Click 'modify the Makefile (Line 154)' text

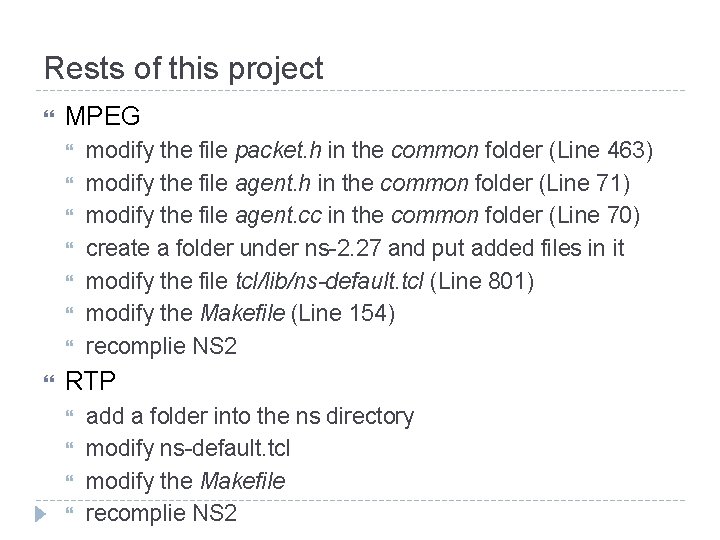click(x=241, y=314)
